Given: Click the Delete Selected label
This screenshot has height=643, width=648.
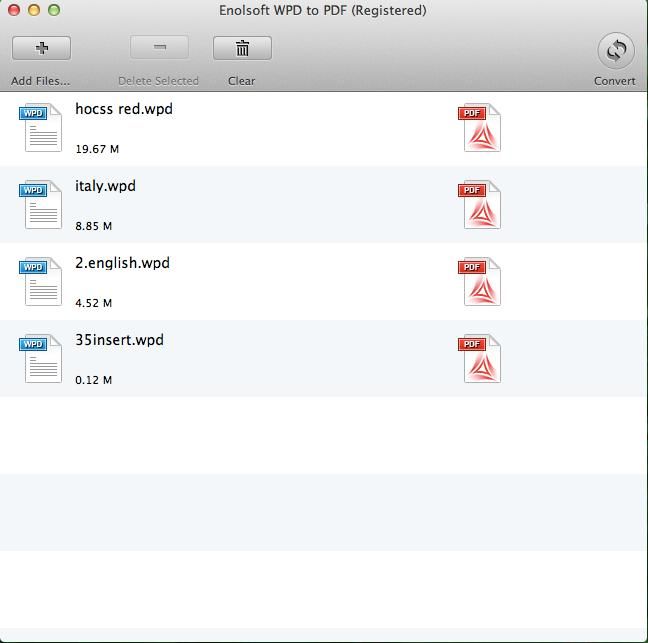Looking at the screenshot, I should point(158,81).
